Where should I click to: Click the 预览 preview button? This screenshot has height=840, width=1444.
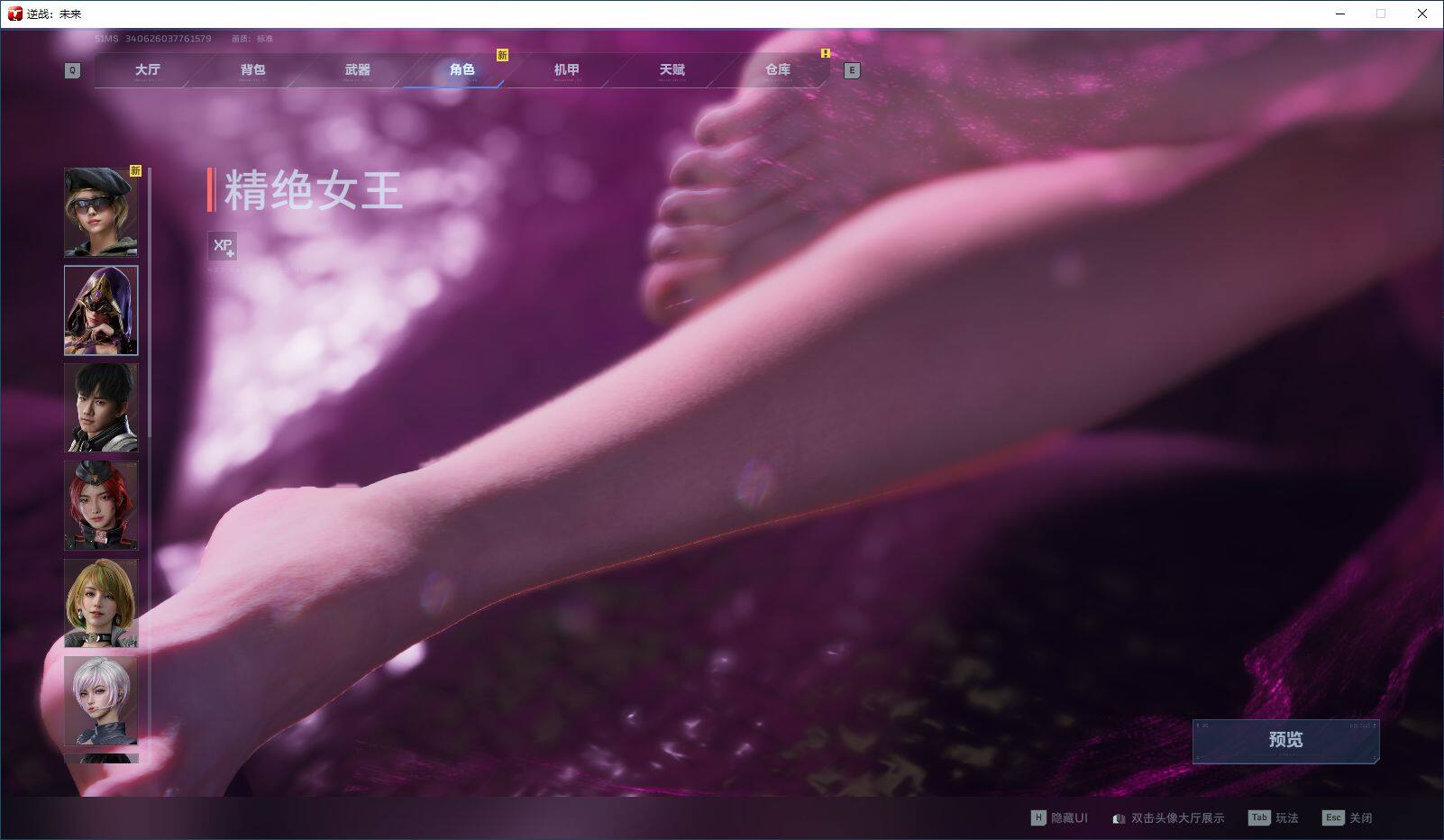click(1286, 741)
